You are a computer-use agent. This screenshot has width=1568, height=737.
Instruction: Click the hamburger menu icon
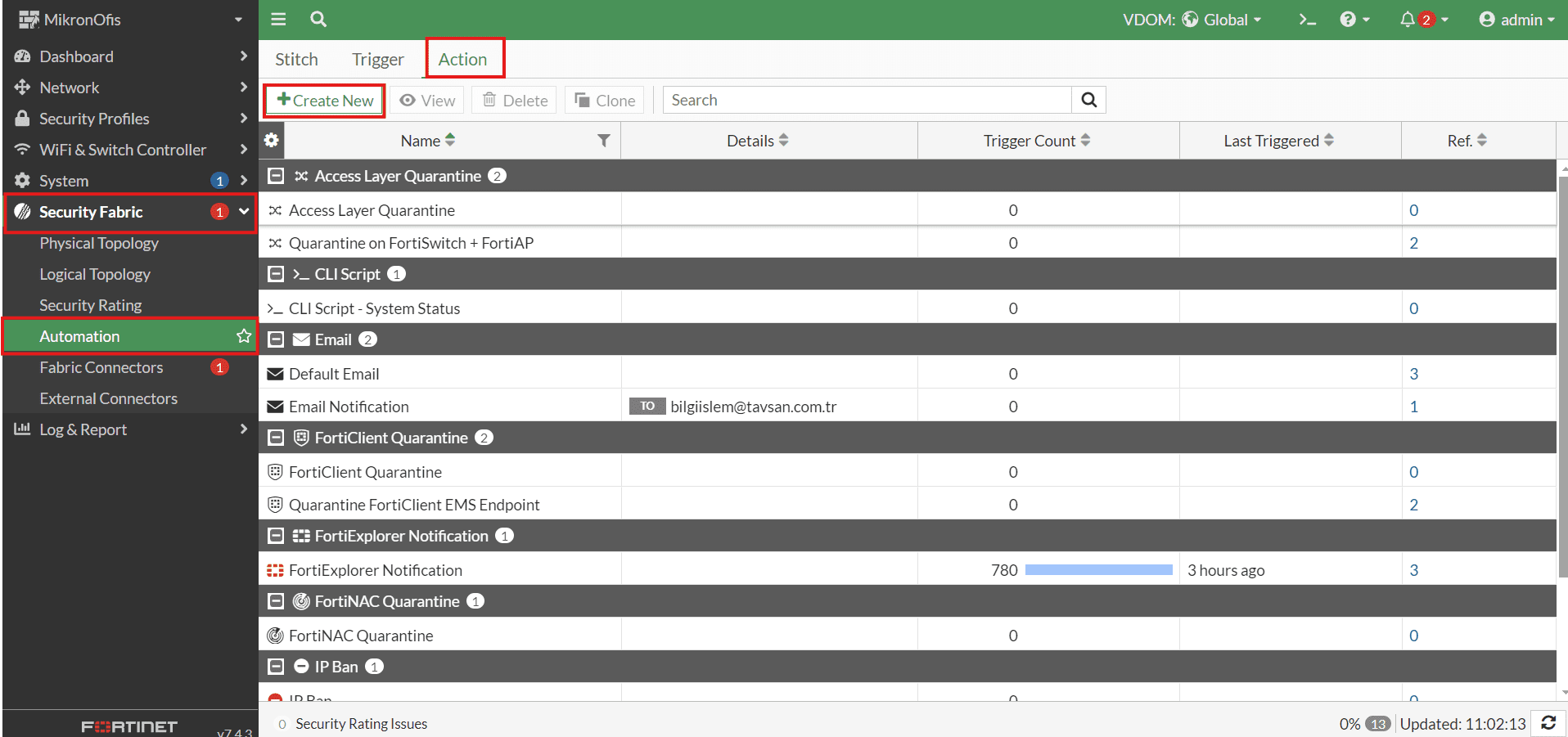(278, 19)
